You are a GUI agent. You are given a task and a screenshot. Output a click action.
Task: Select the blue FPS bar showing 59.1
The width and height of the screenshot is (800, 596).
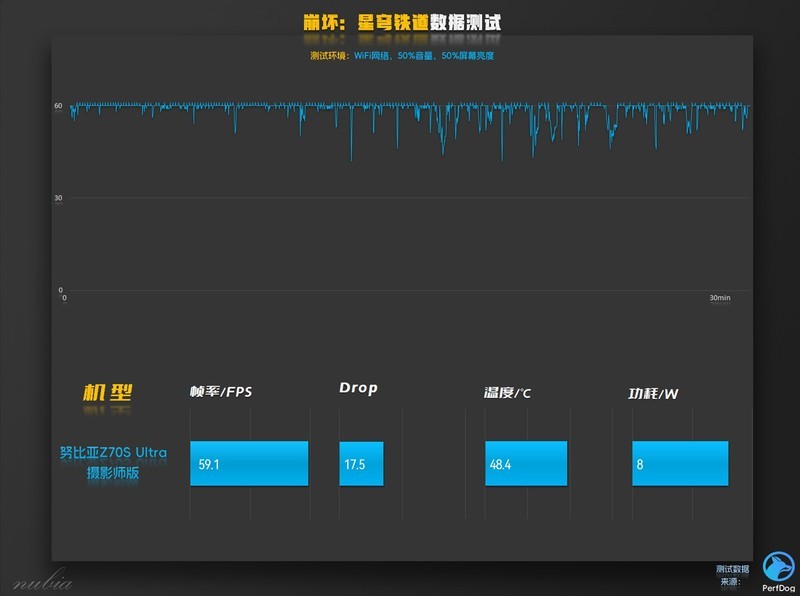coord(250,463)
